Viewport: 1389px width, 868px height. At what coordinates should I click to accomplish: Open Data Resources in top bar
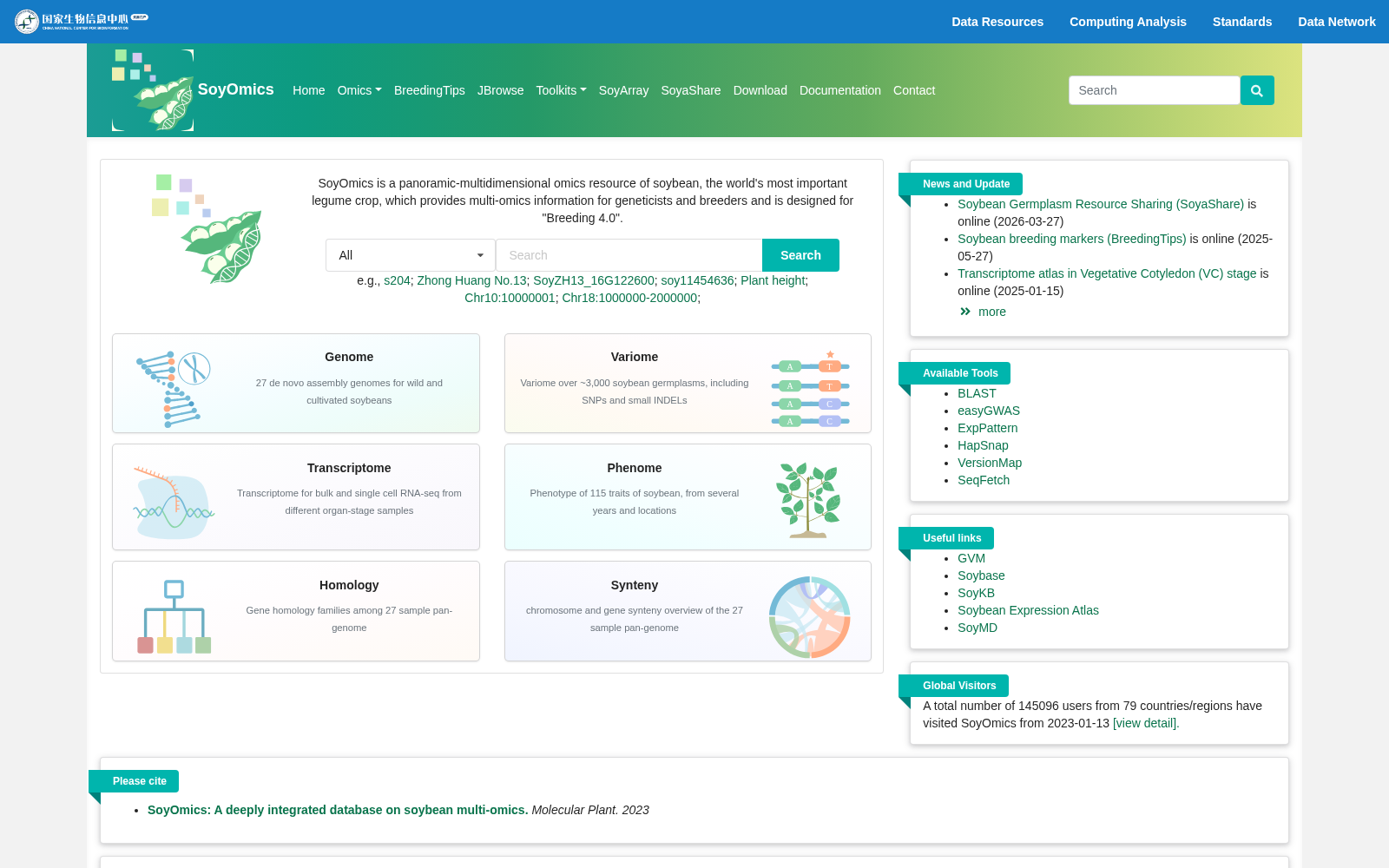[997, 22]
